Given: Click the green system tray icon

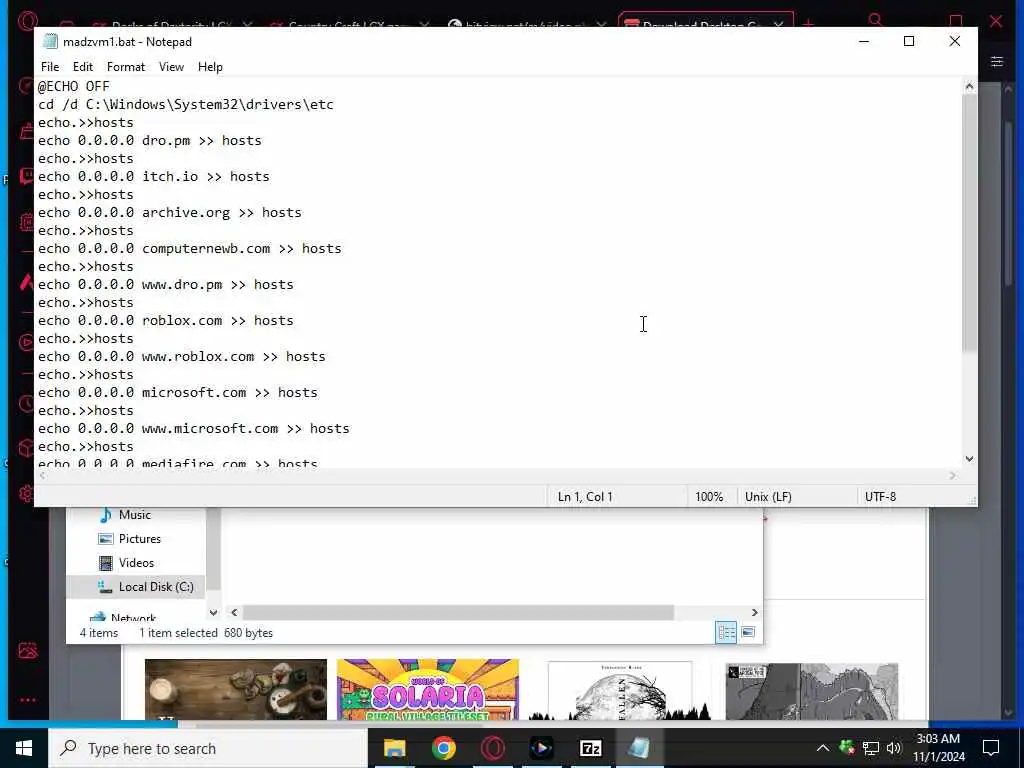Looking at the screenshot, I should [x=847, y=748].
